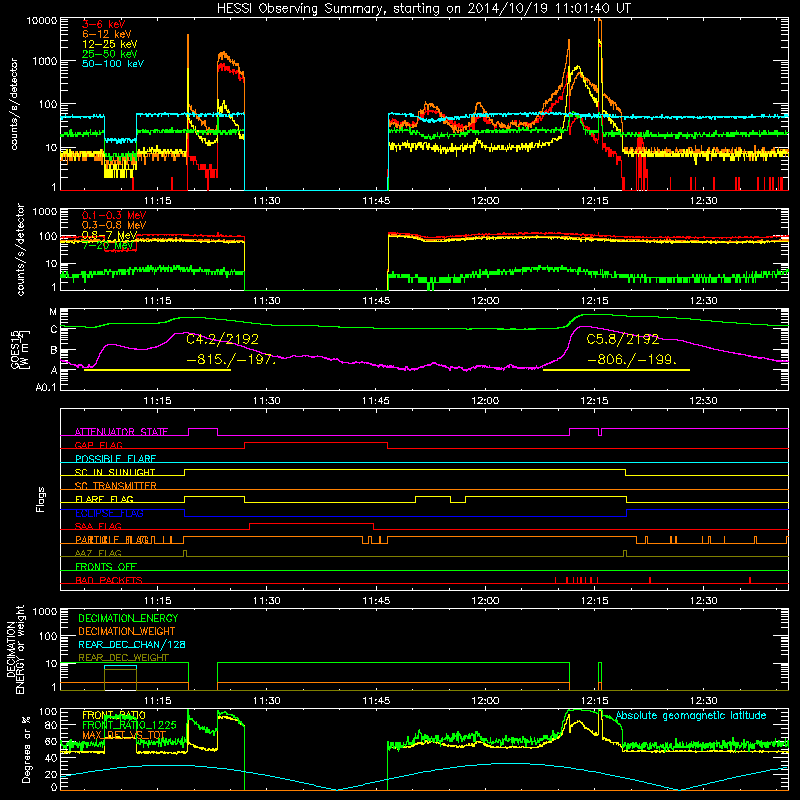Image resolution: width=800 pixels, height=800 pixels.
Task: Select the -806./-199. position label
Action: pos(632,359)
